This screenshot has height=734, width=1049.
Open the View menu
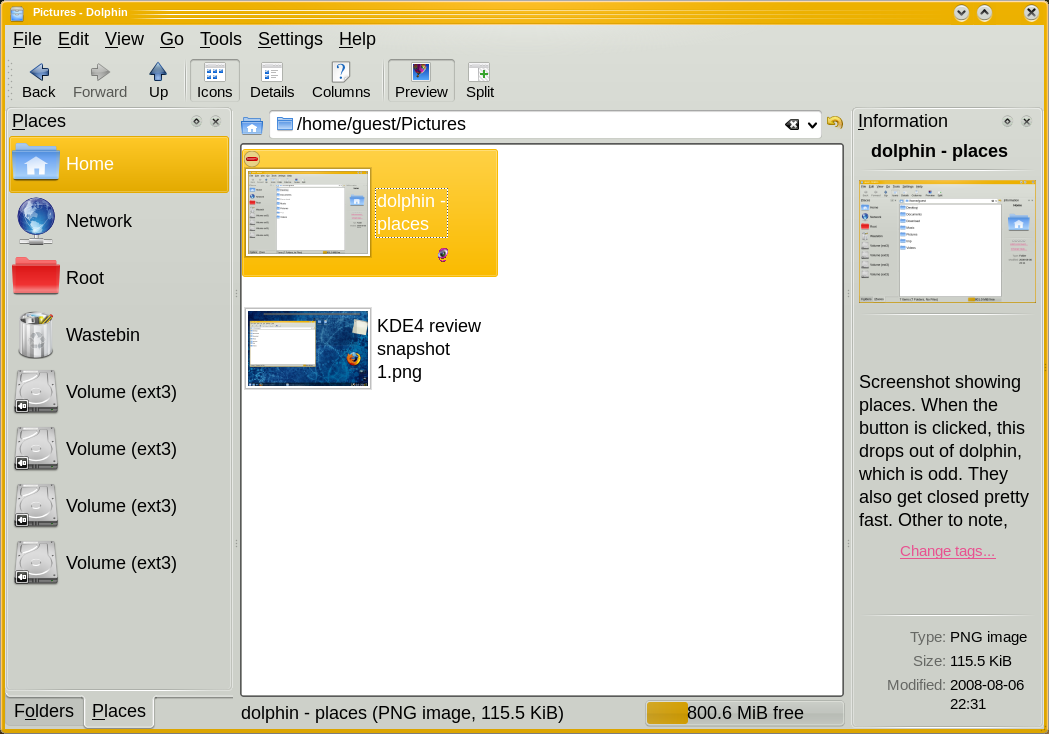(x=124, y=39)
